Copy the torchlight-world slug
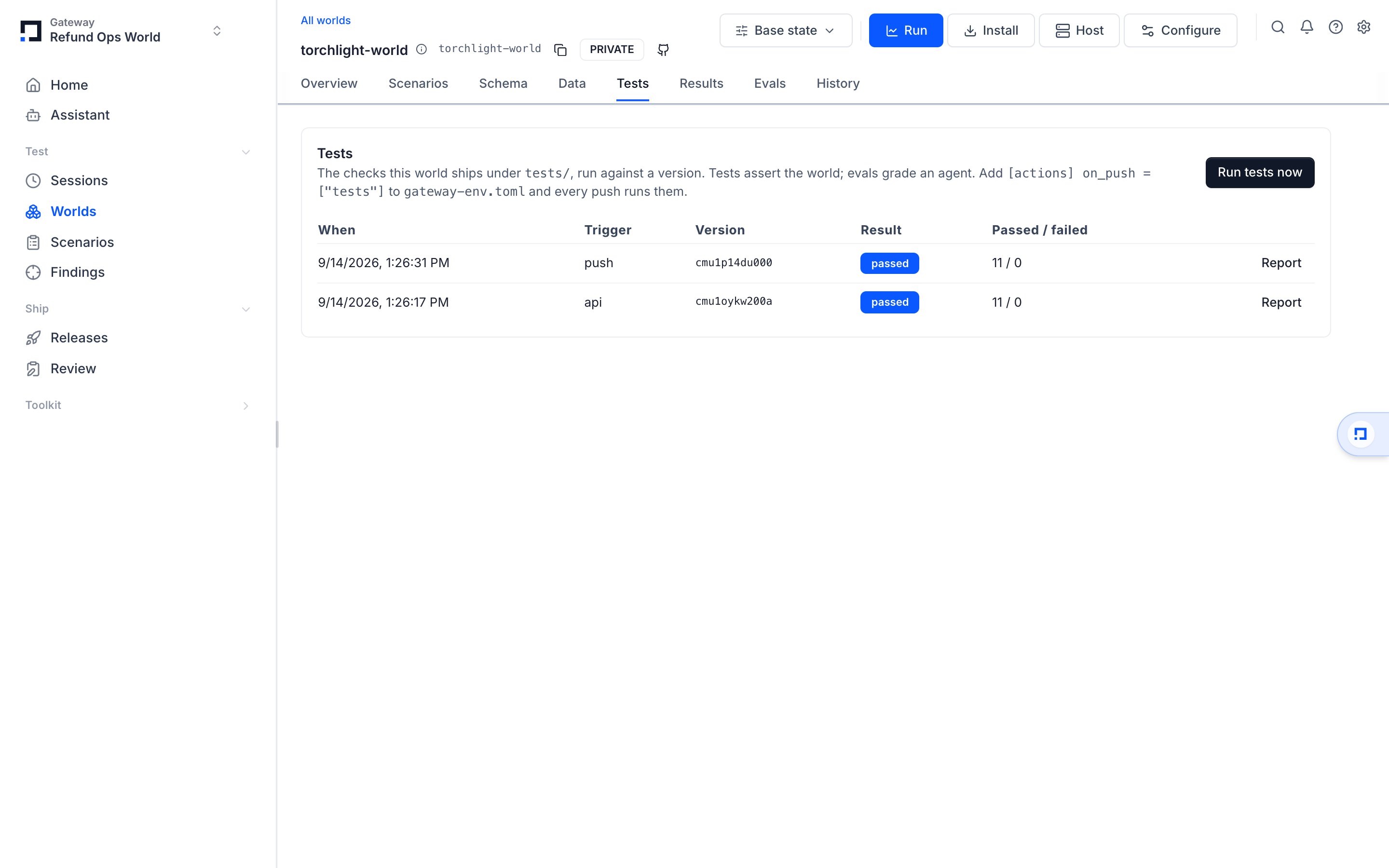This screenshot has width=1389, height=868. (x=560, y=50)
